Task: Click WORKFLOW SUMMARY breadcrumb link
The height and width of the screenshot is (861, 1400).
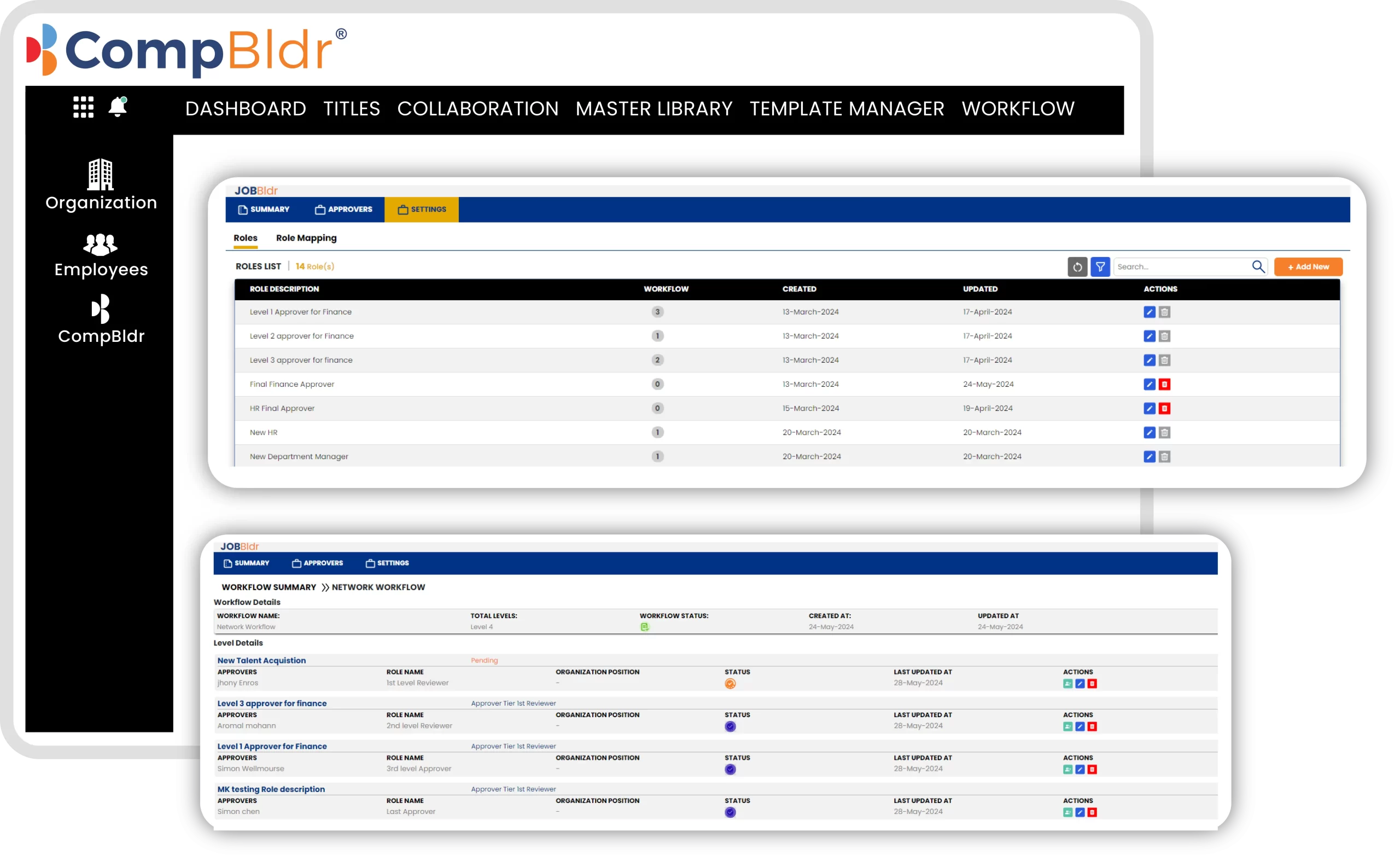Action: (x=269, y=587)
